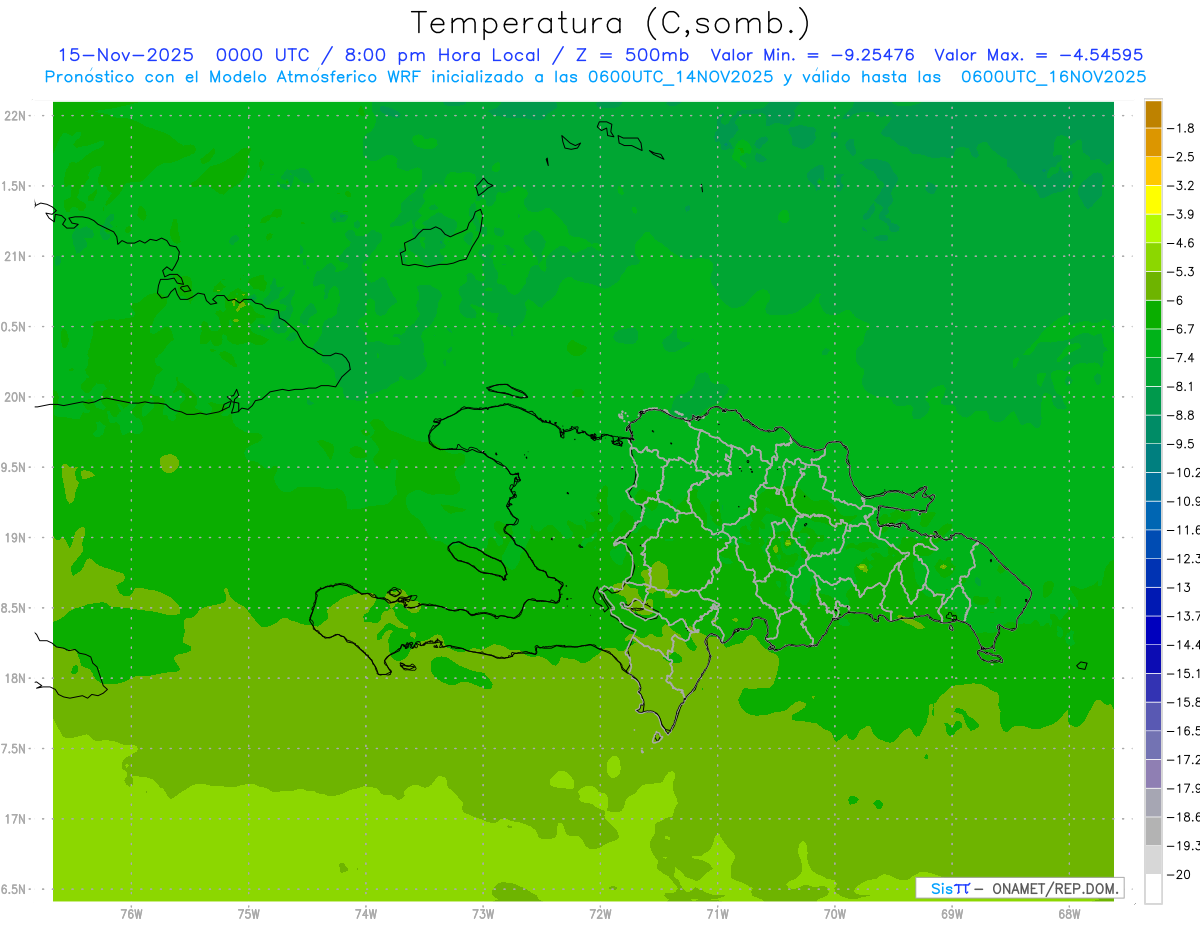Select the "Z = 500mb" level label
Image resolution: width=1200 pixels, height=927 pixels.
click(x=632, y=55)
